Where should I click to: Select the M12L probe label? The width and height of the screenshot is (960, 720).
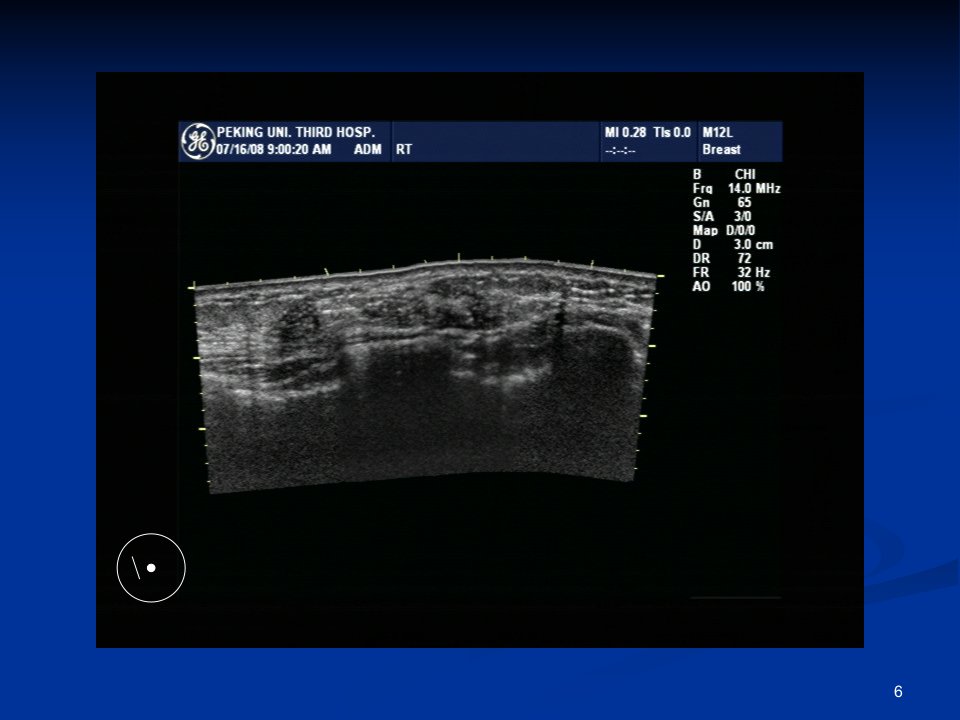(718, 132)
